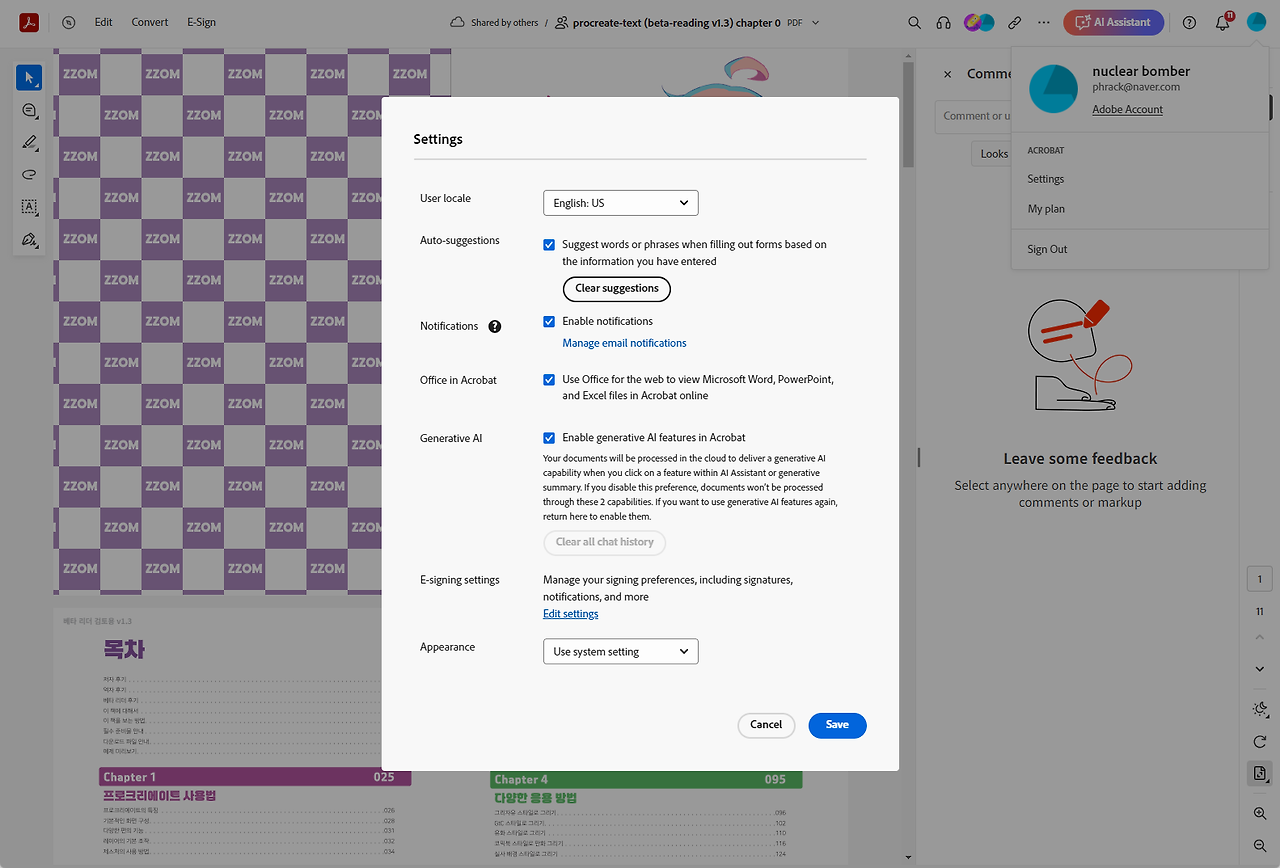
Task: Expand the PDF file options chevron
Action: pyautogui.click(x=816, y=22)
